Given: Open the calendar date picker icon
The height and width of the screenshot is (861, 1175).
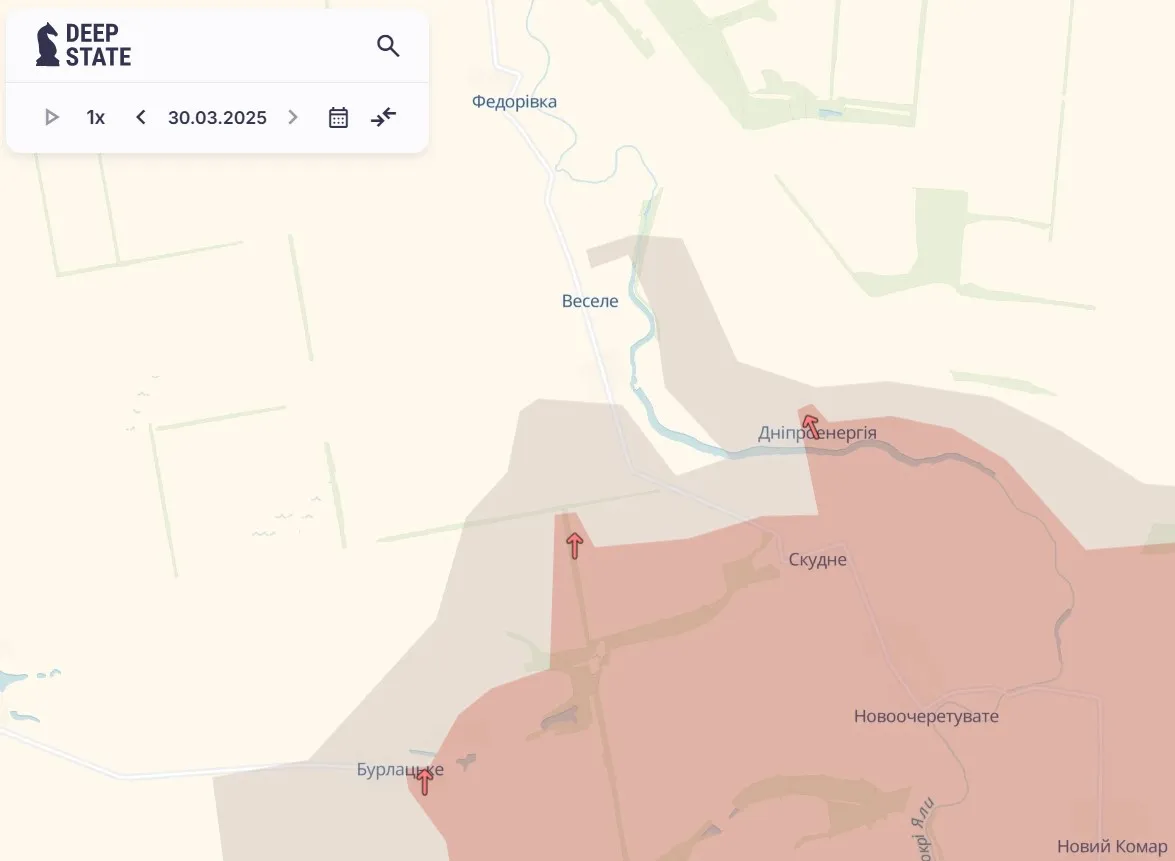Looking at the screenshot, I should (338, 118).
